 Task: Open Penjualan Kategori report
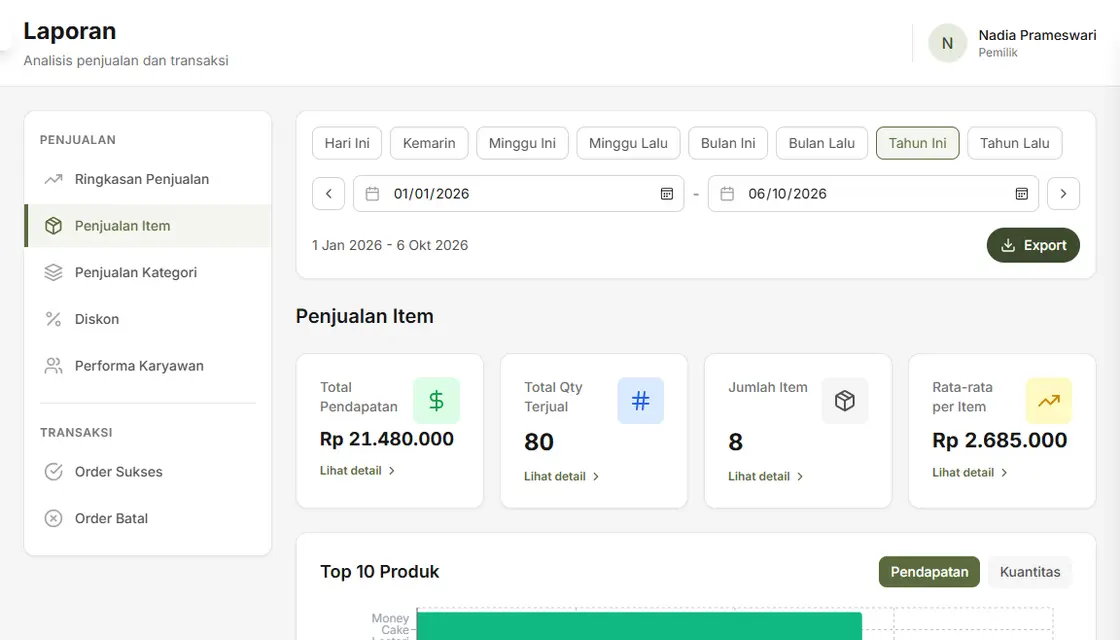[148, 272]
